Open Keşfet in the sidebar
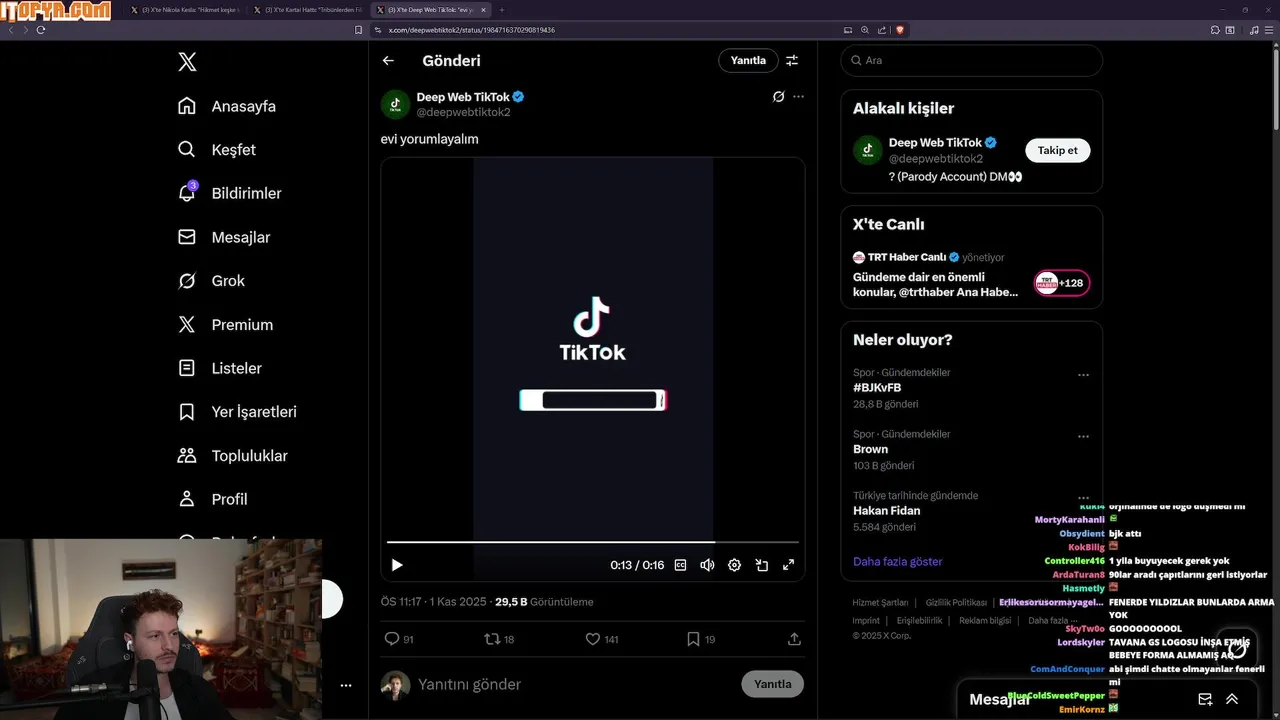The image size is (1280, 720). coord(217,150)
